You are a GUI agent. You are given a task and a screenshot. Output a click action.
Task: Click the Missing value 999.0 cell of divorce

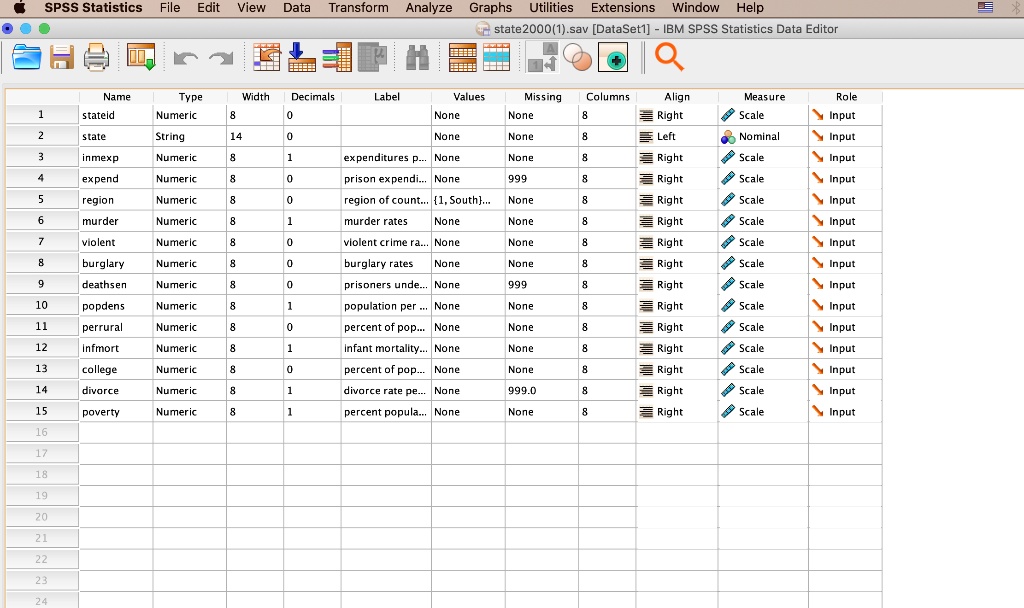coord(541,390)
